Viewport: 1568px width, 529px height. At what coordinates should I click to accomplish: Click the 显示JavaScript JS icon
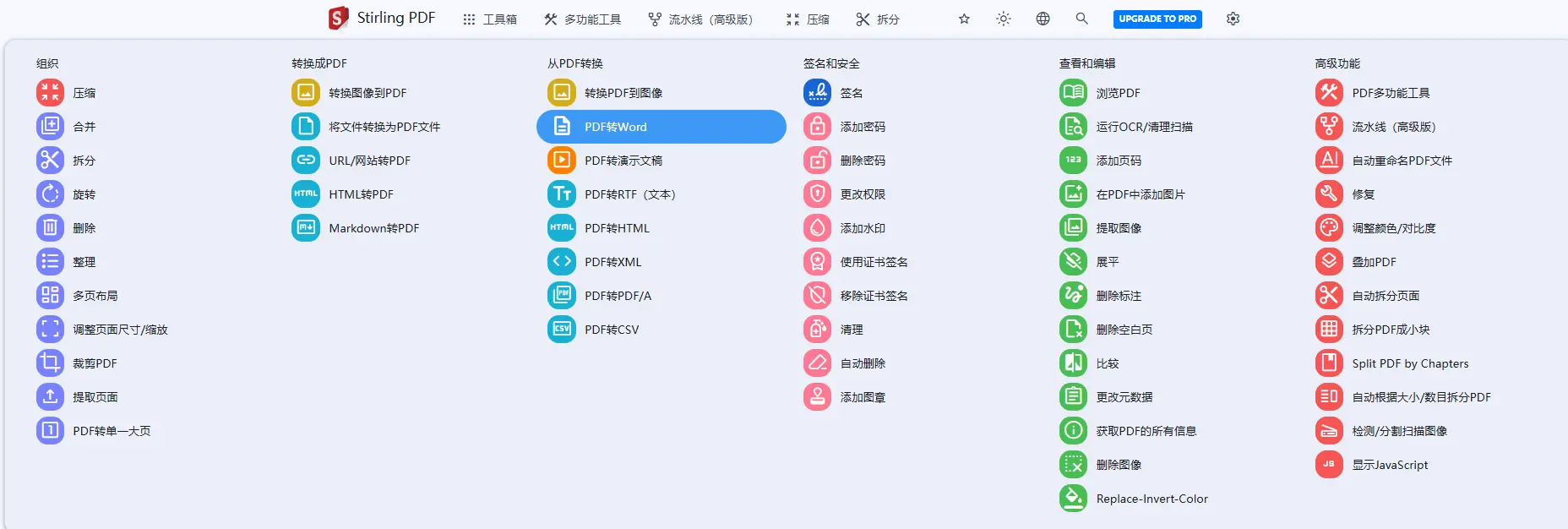[x=1330, y=465]
